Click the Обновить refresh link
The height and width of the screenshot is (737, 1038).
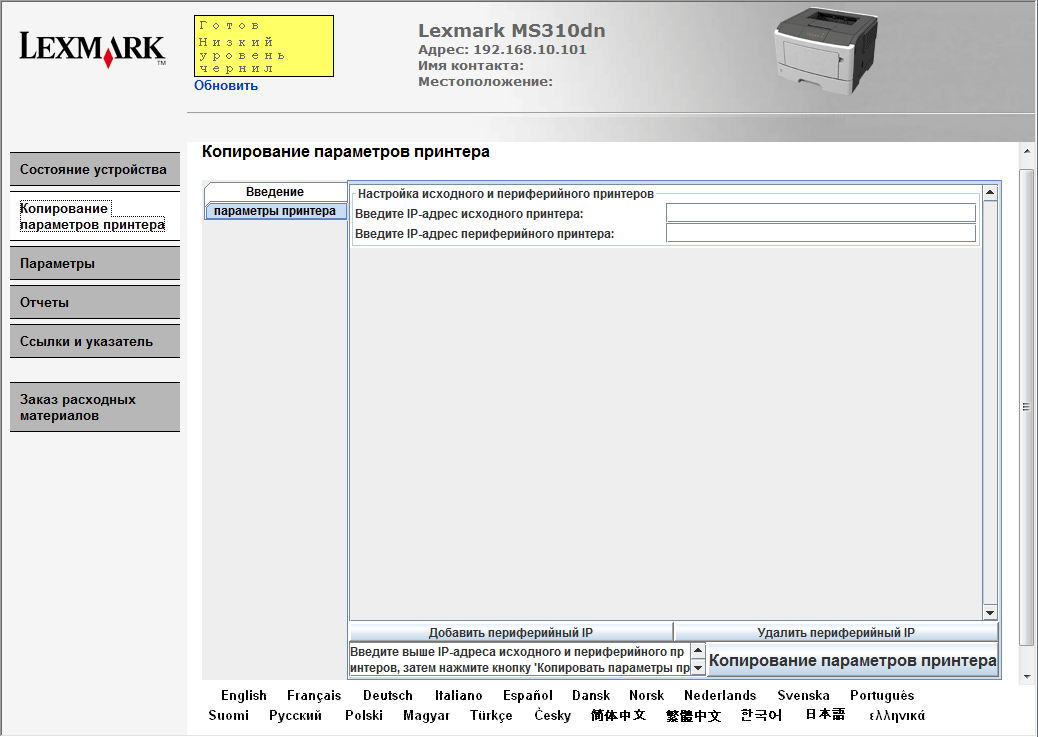(x=226, y=85)
